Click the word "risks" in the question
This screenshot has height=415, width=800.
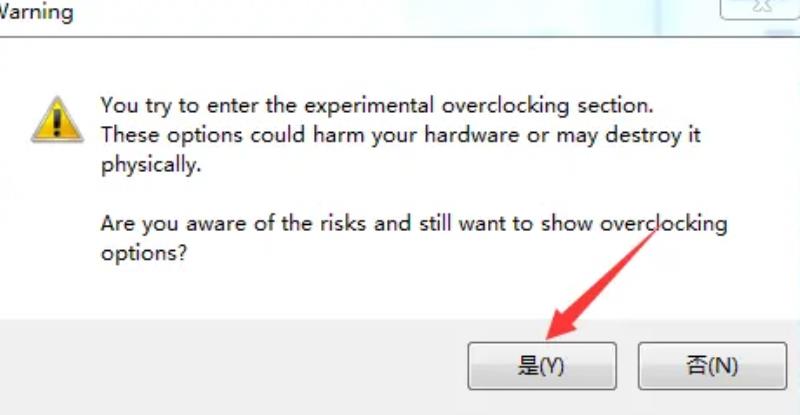point(343,224)
